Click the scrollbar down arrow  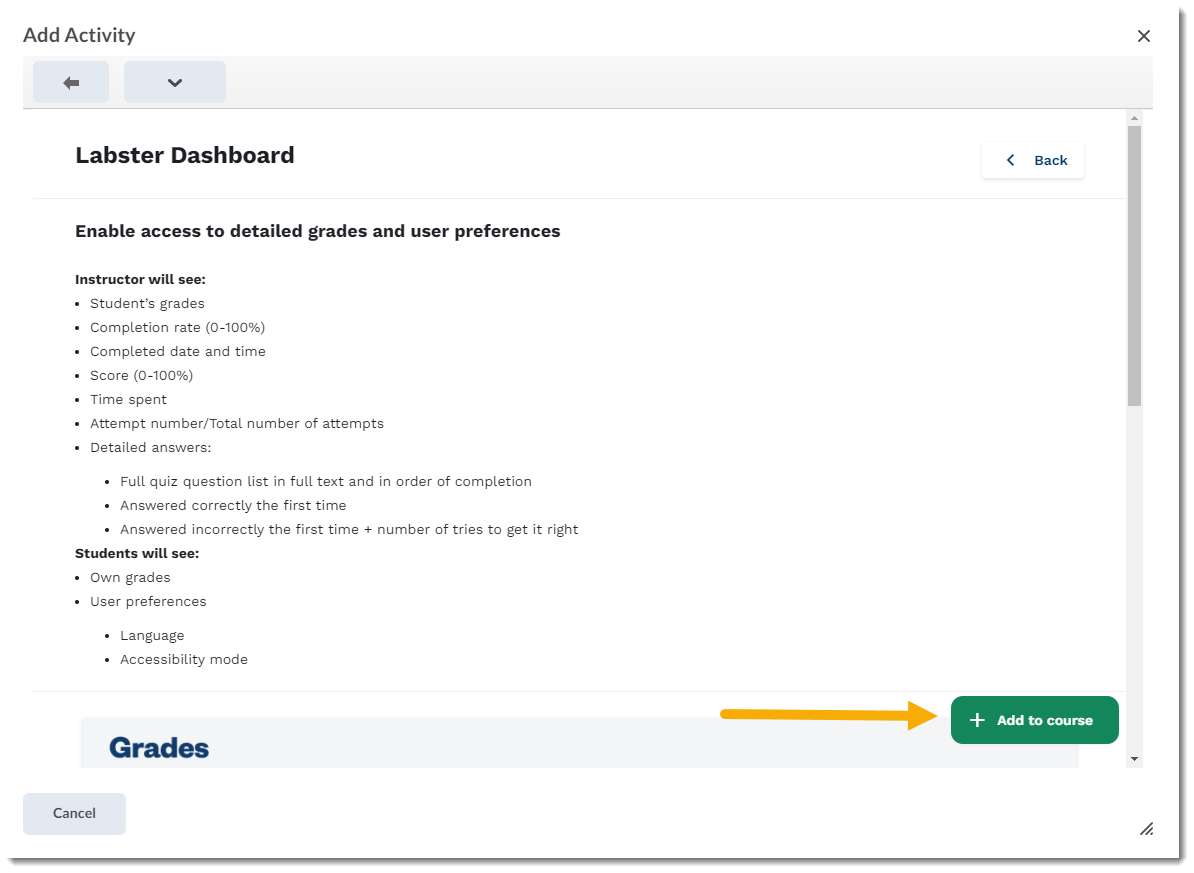point(1134,759)
